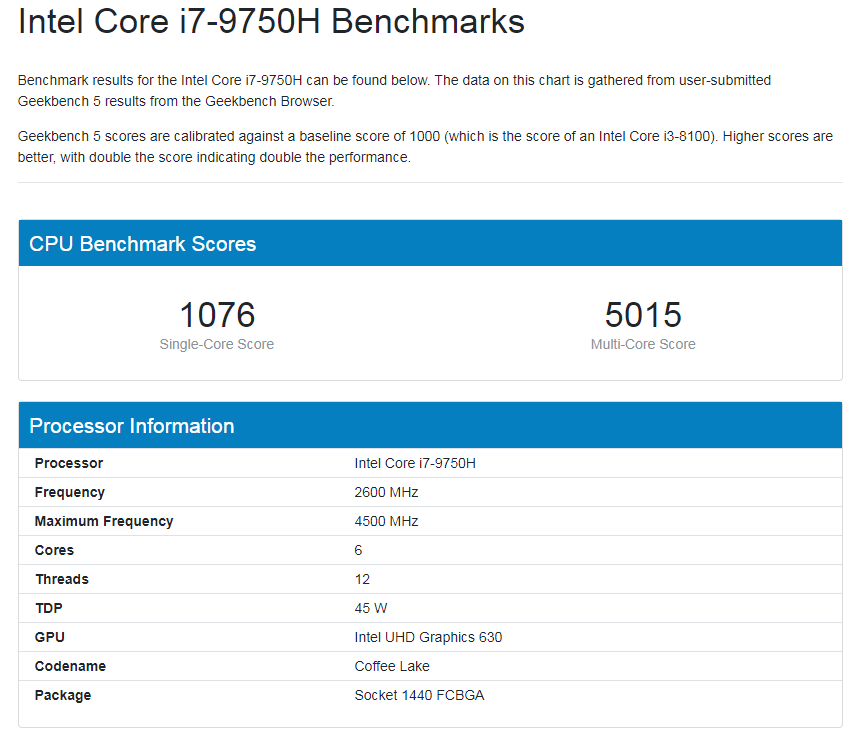Select the Intel Core i7-9750H table value

click(415, 463)
